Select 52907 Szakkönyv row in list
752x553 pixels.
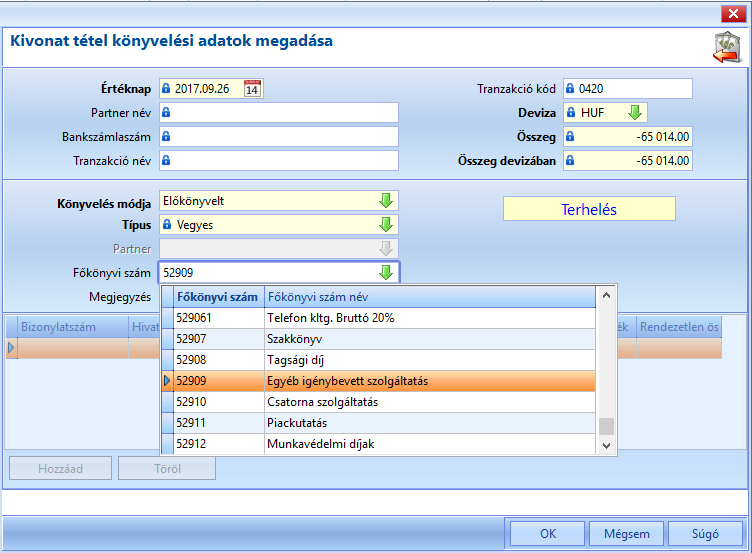click(379, 339)
